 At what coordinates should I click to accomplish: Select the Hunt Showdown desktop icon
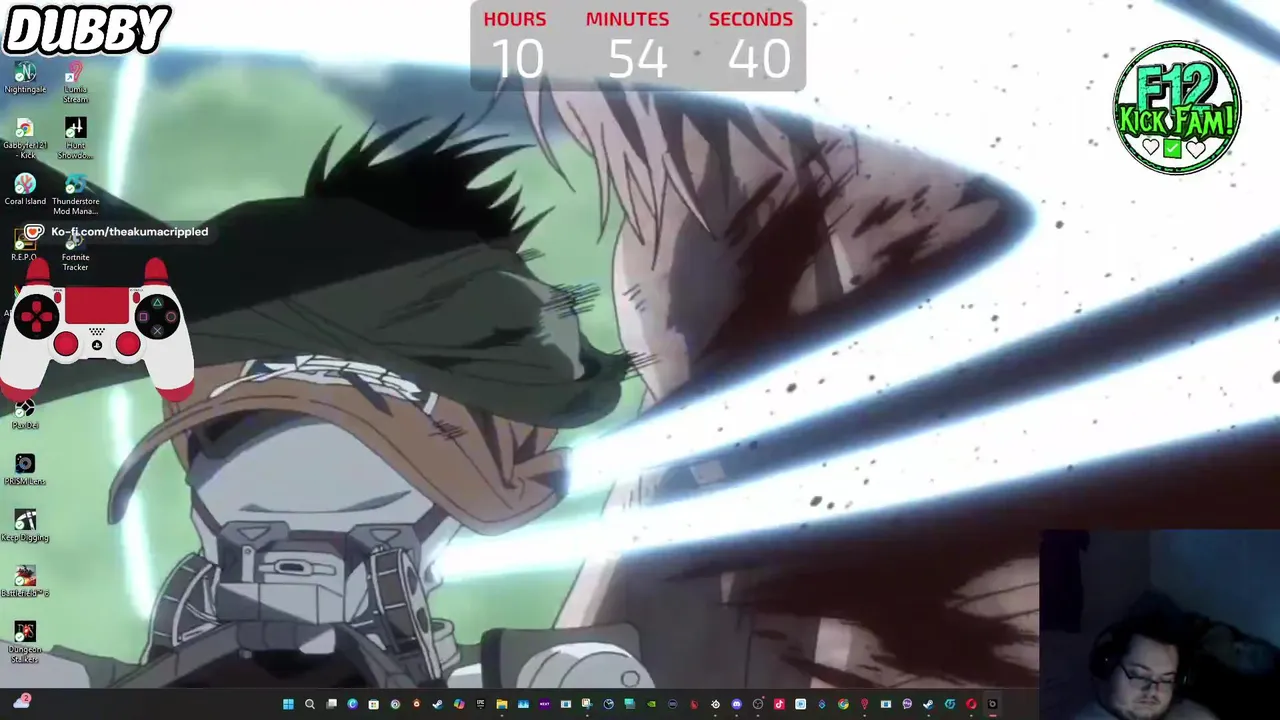tap(75, 139)
